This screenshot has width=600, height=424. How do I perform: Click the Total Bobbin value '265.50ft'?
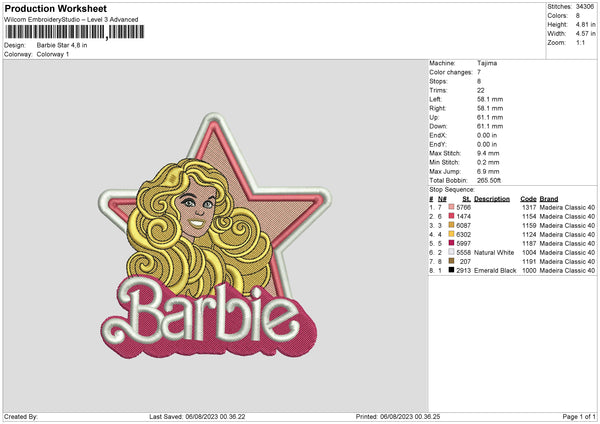(x=489, y=181)
